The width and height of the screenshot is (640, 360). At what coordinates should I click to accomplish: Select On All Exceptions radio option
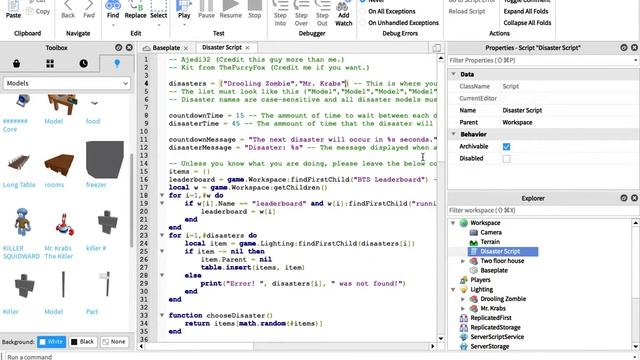coord(362,11)
